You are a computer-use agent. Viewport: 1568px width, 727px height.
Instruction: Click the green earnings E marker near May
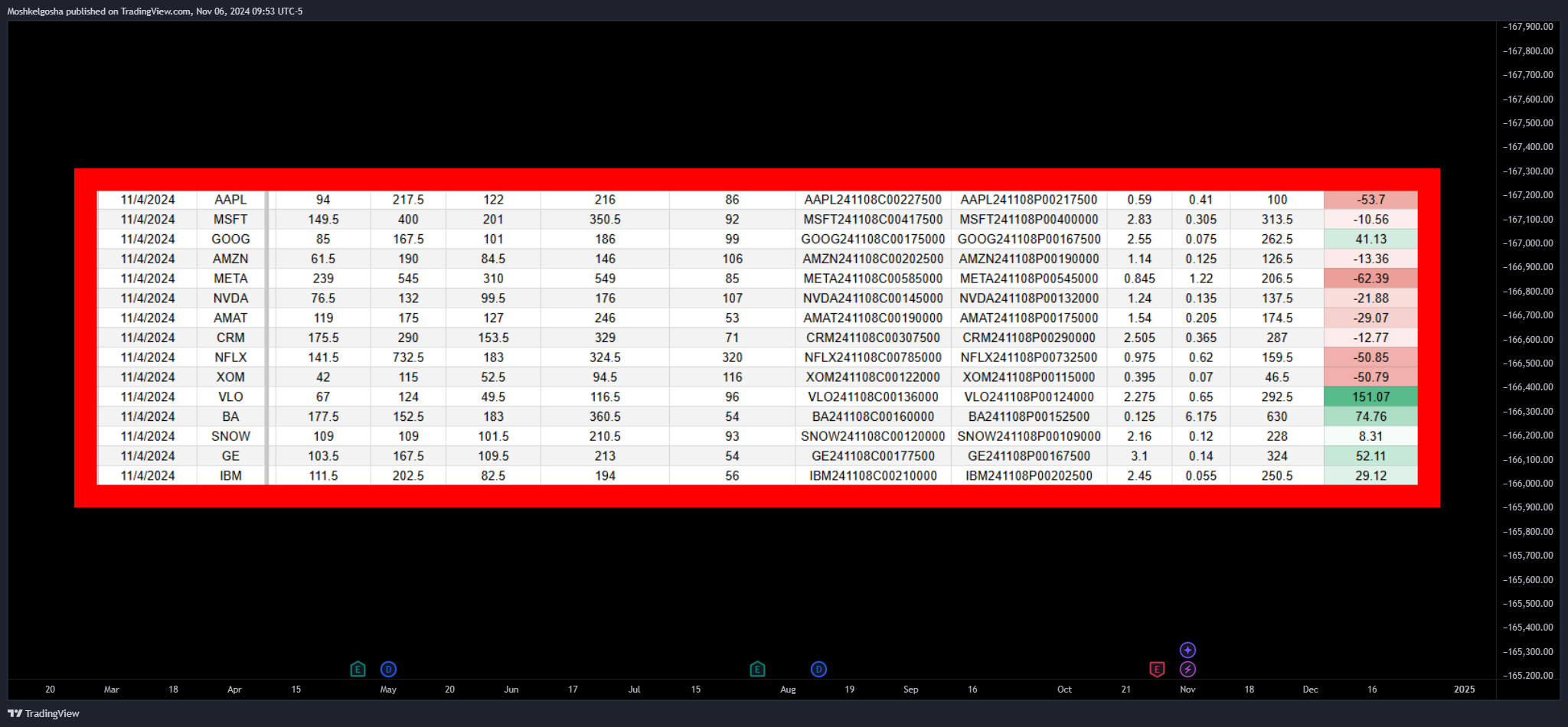[x=358, y=670]
